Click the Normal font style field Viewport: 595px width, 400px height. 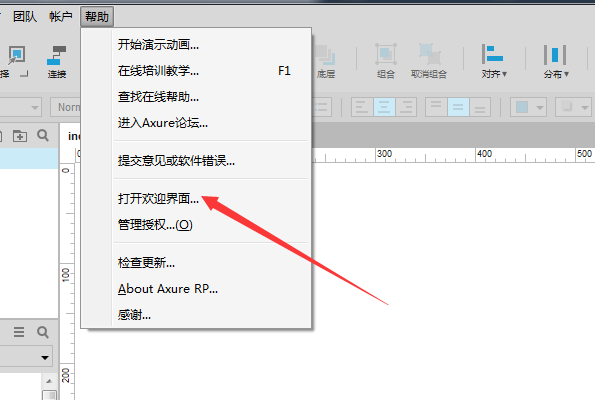point(65,107)
